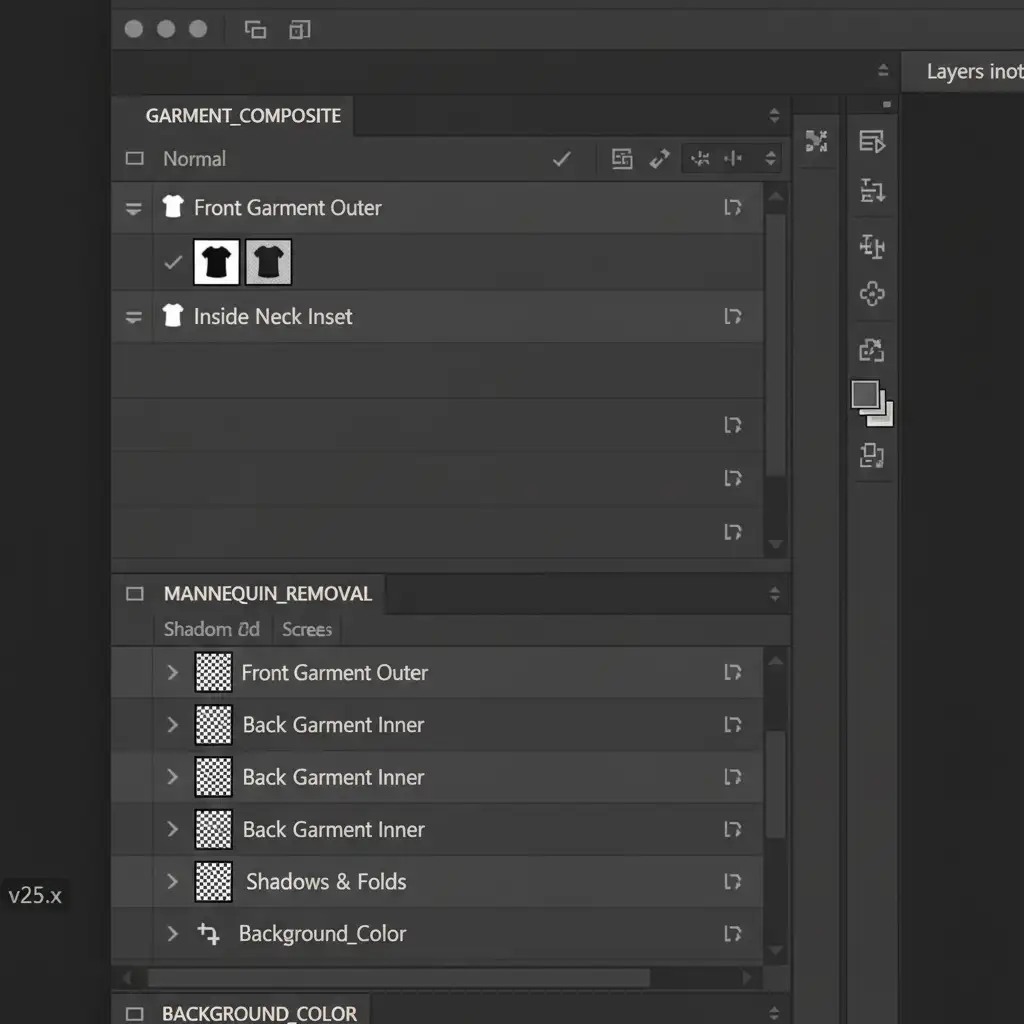Expand the Background_Color layer chevron
This screenshot has height=1024, width=1024.
(x=172, y=934)
